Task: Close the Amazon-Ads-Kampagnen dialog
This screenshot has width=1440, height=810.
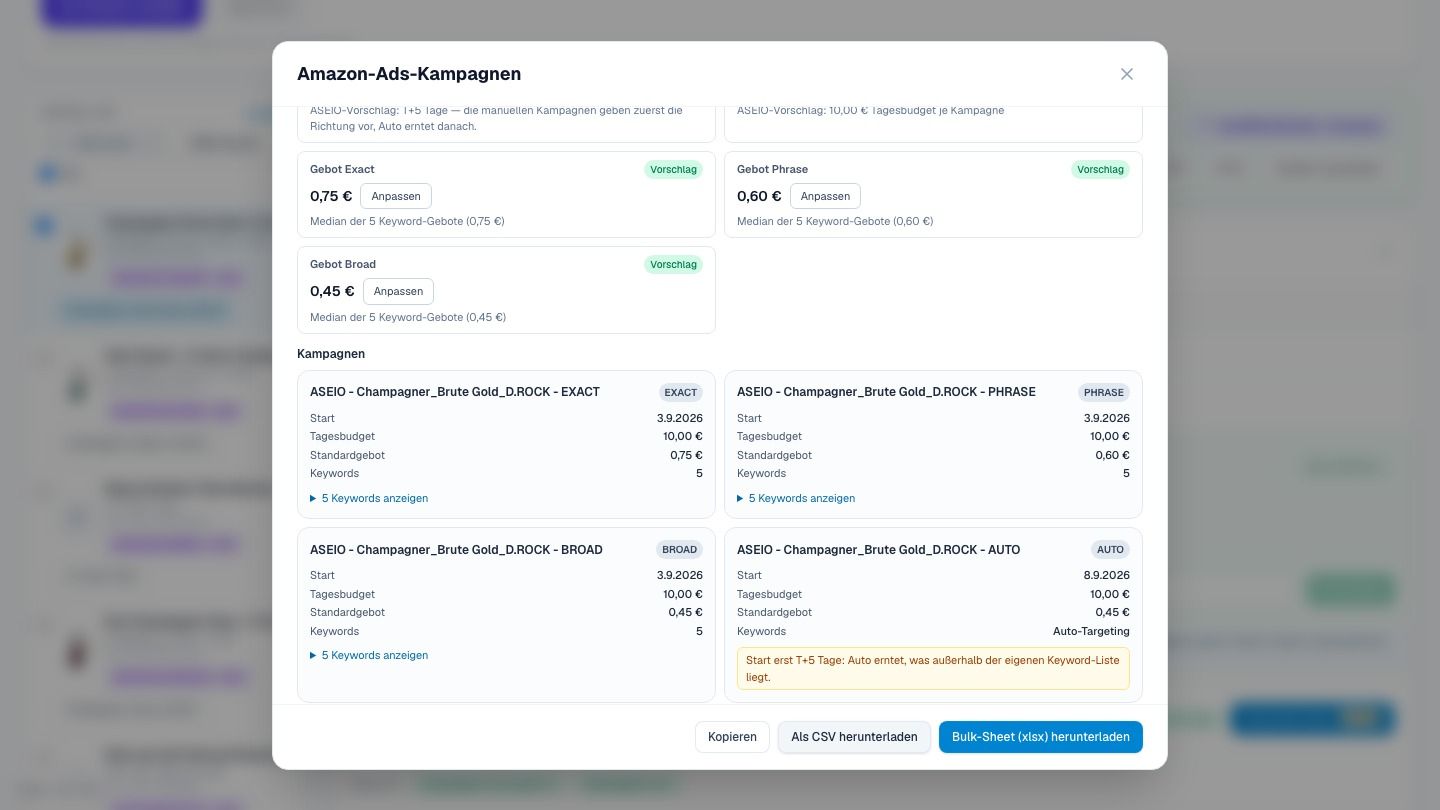Action: click(1127, 74)
